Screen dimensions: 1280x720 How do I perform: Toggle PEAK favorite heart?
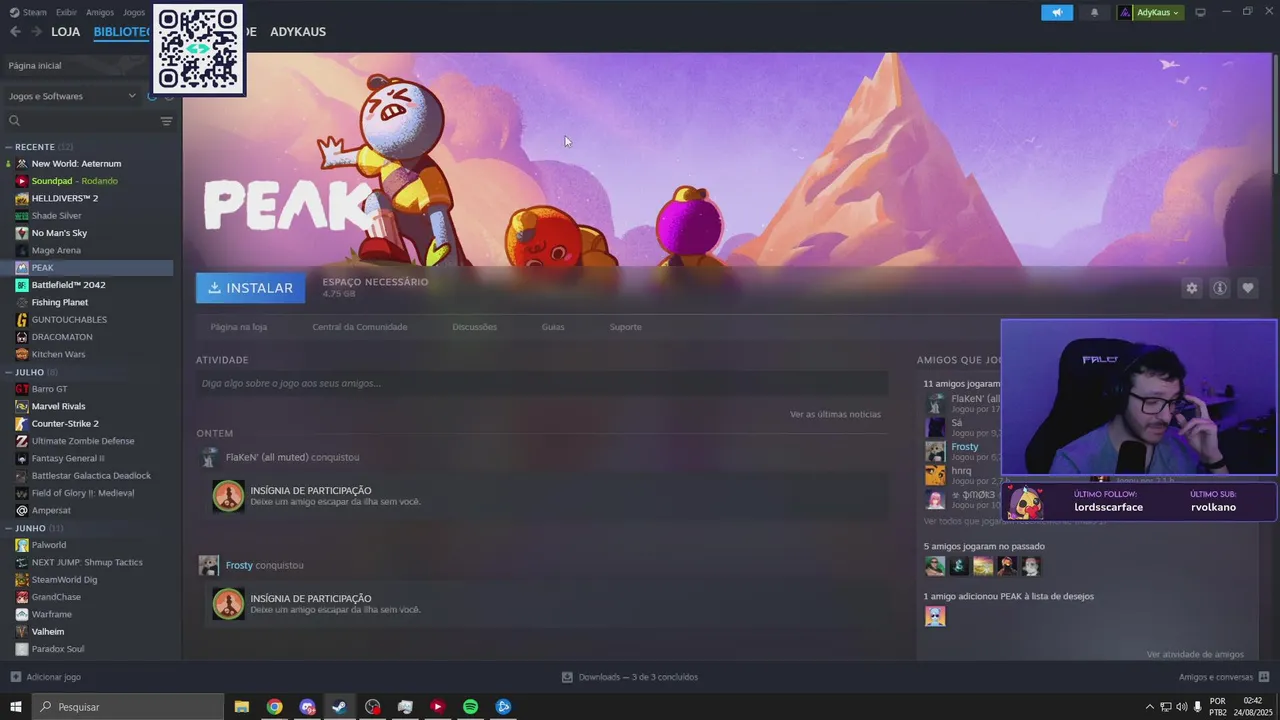[1248, 288]
